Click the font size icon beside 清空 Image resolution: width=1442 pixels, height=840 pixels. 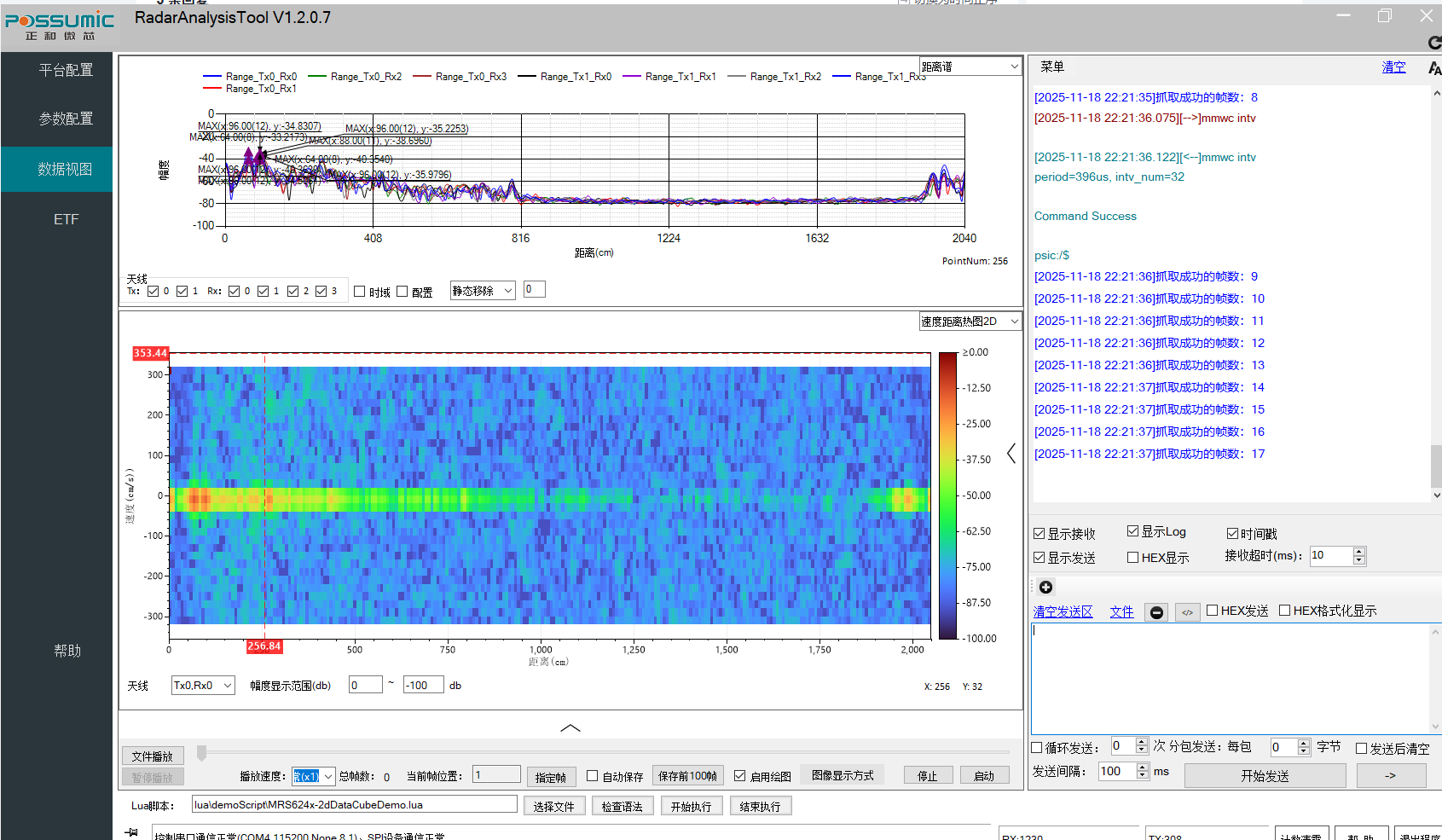coord(1434,67)
